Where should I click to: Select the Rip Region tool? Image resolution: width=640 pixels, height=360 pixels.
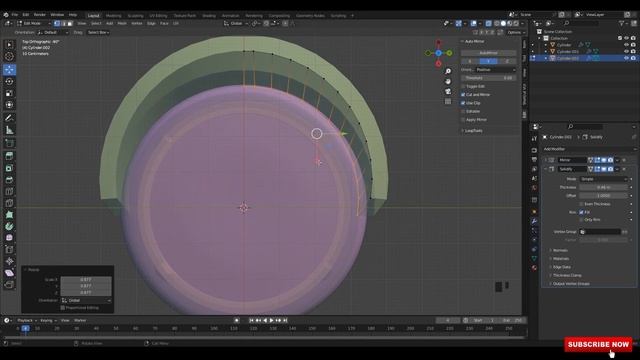tap(9, 284)
